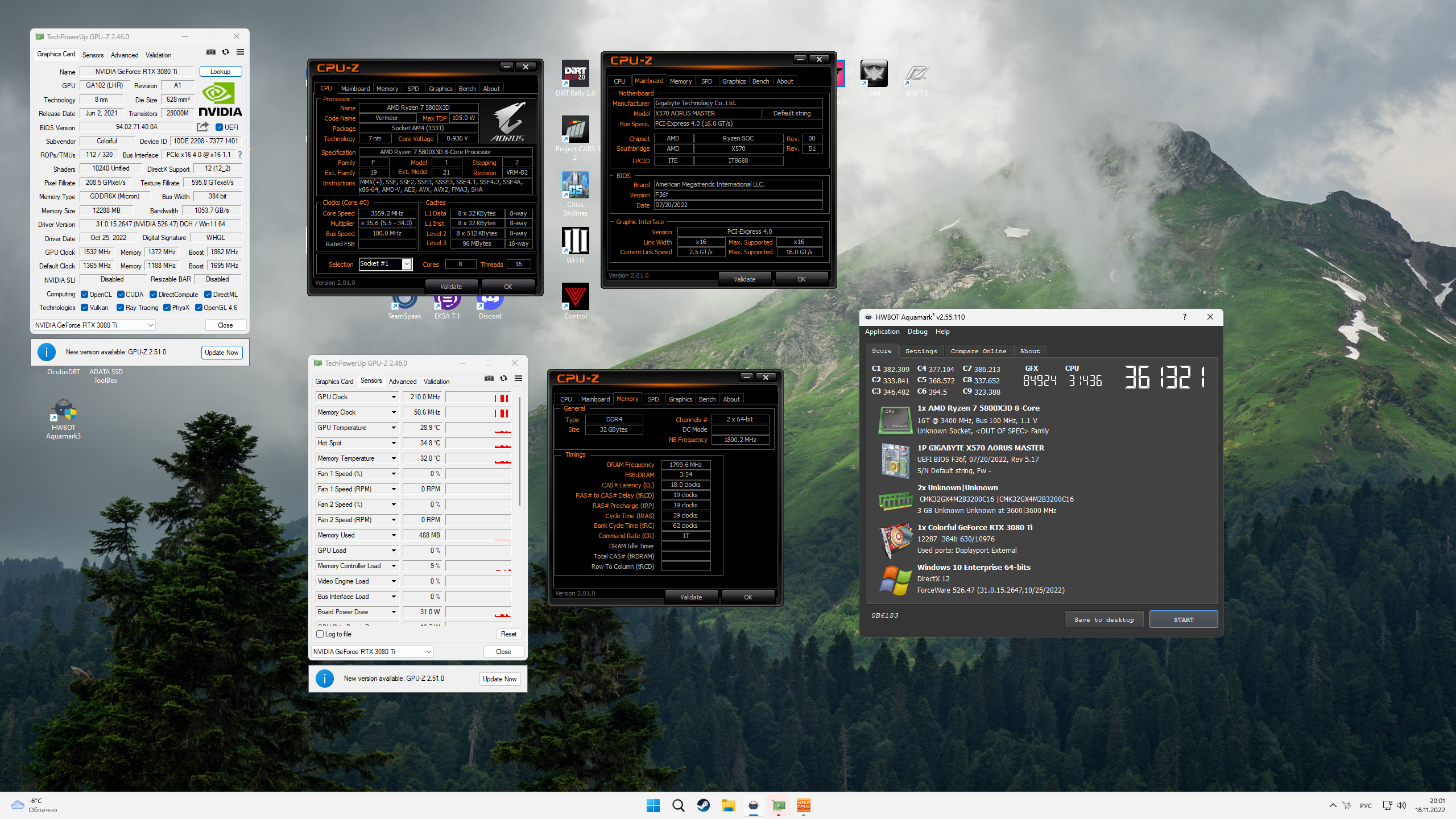Expand the Board Power Draw sensor dropdown arrow

tap(393, 612)
